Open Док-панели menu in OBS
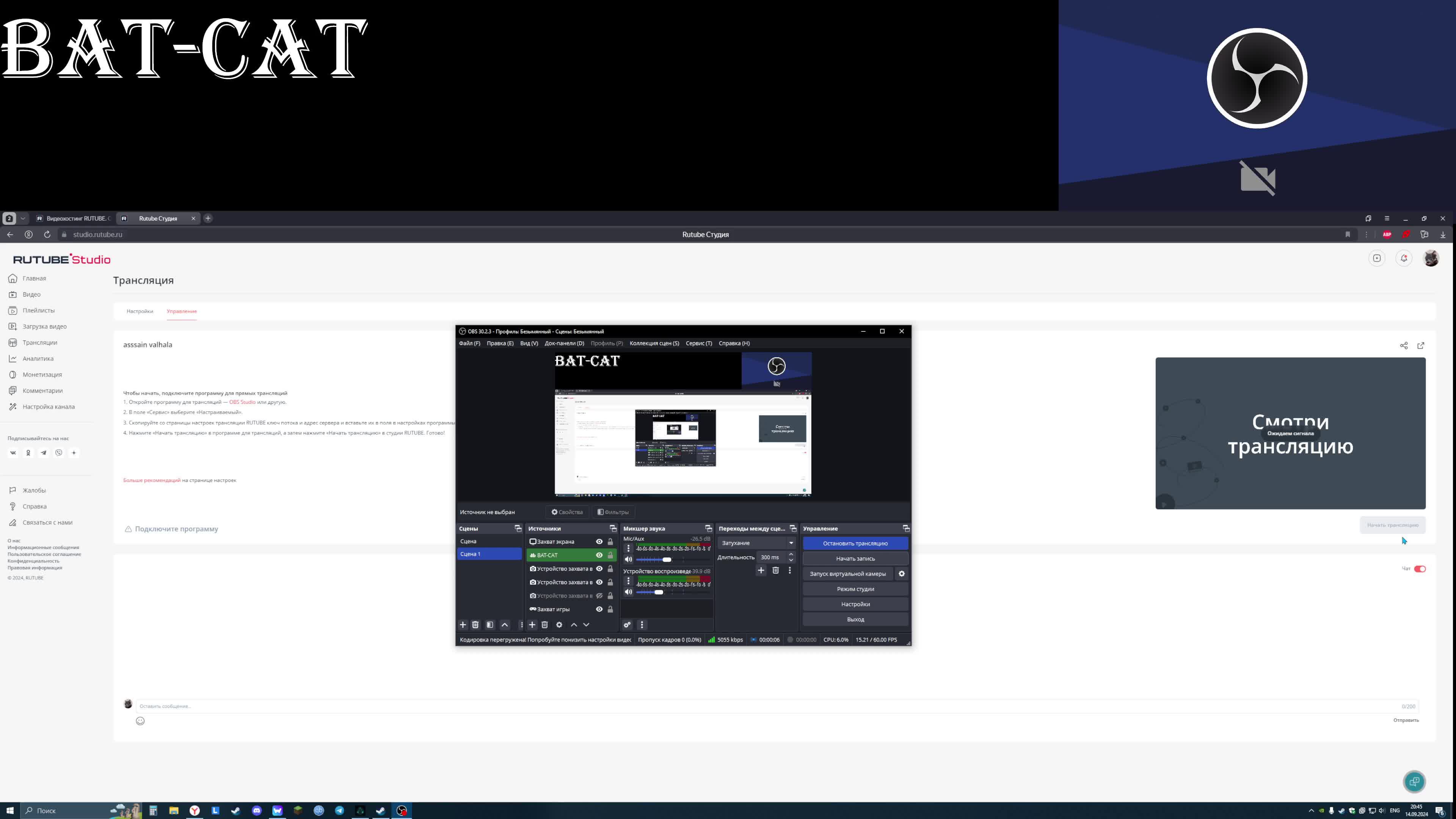This screenshot has width=1456, height=819. [564, 343]
